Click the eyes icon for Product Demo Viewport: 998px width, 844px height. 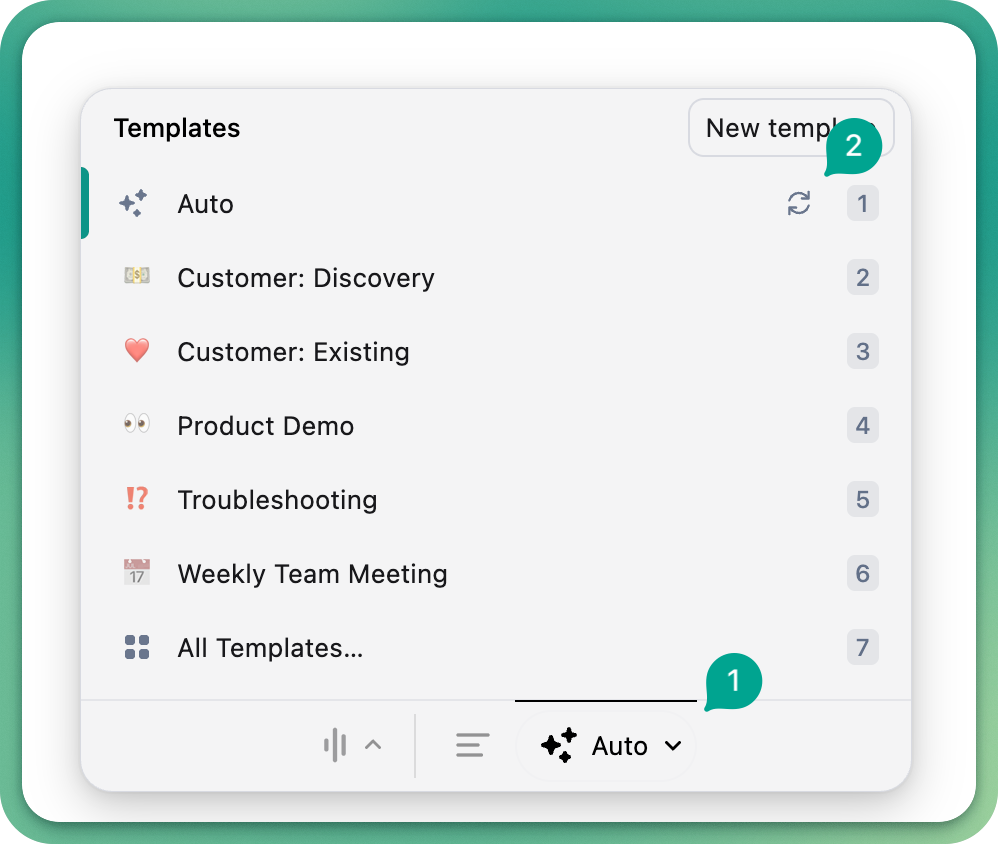[136, 425]
